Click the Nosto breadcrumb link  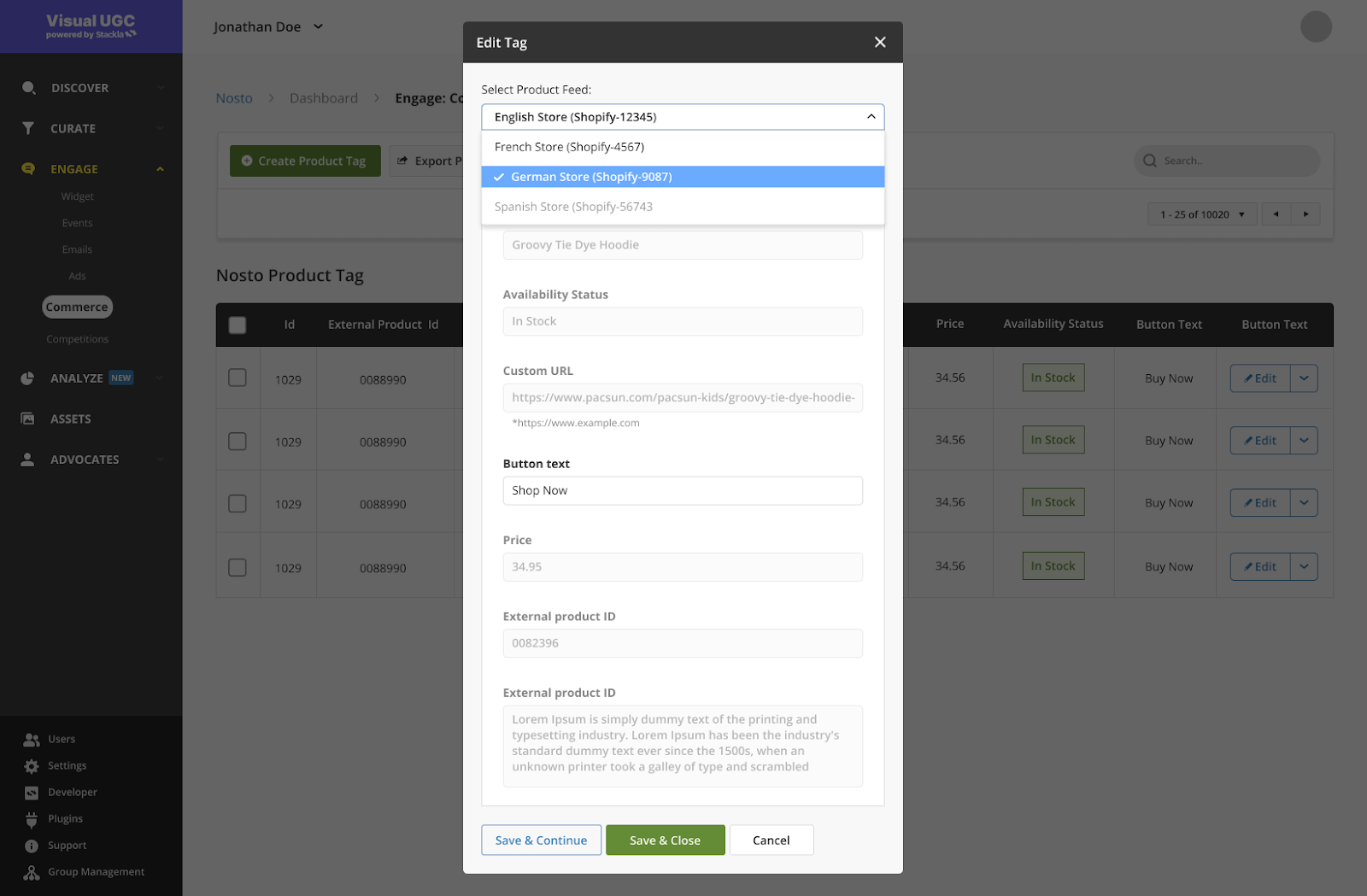click(x=234, y=98)
